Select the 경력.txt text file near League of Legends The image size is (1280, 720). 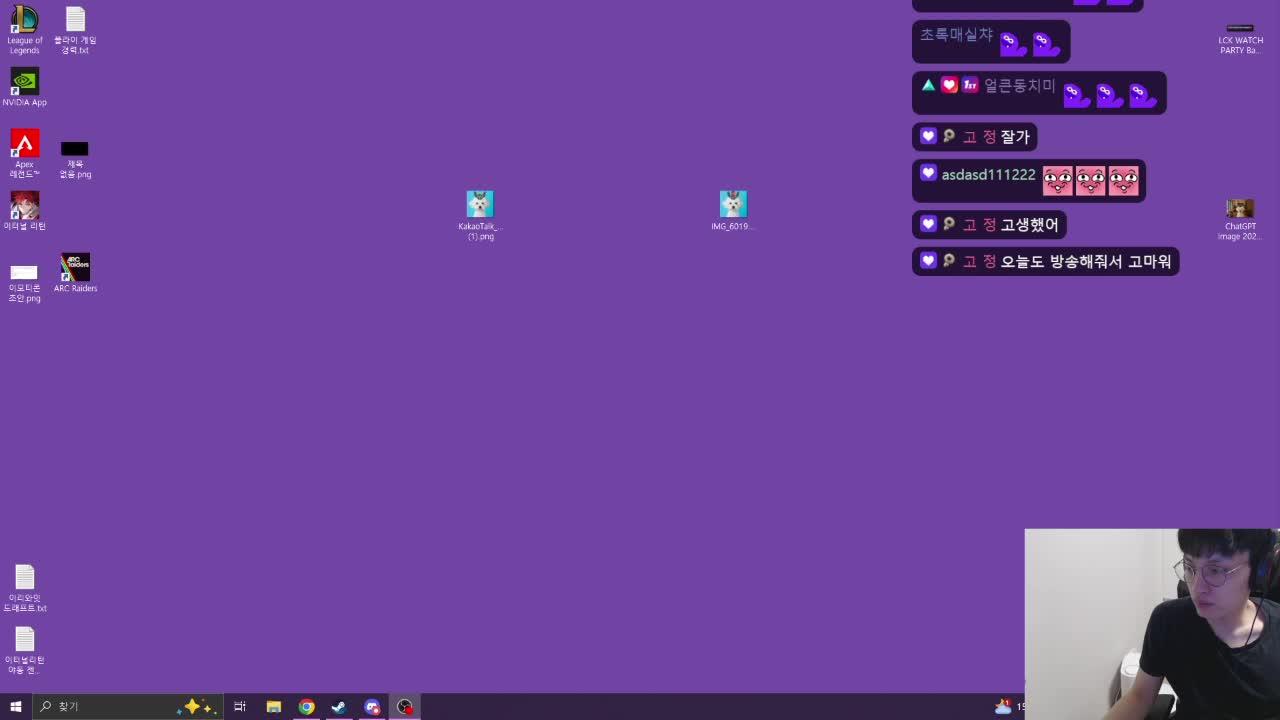tap(75, 30)
